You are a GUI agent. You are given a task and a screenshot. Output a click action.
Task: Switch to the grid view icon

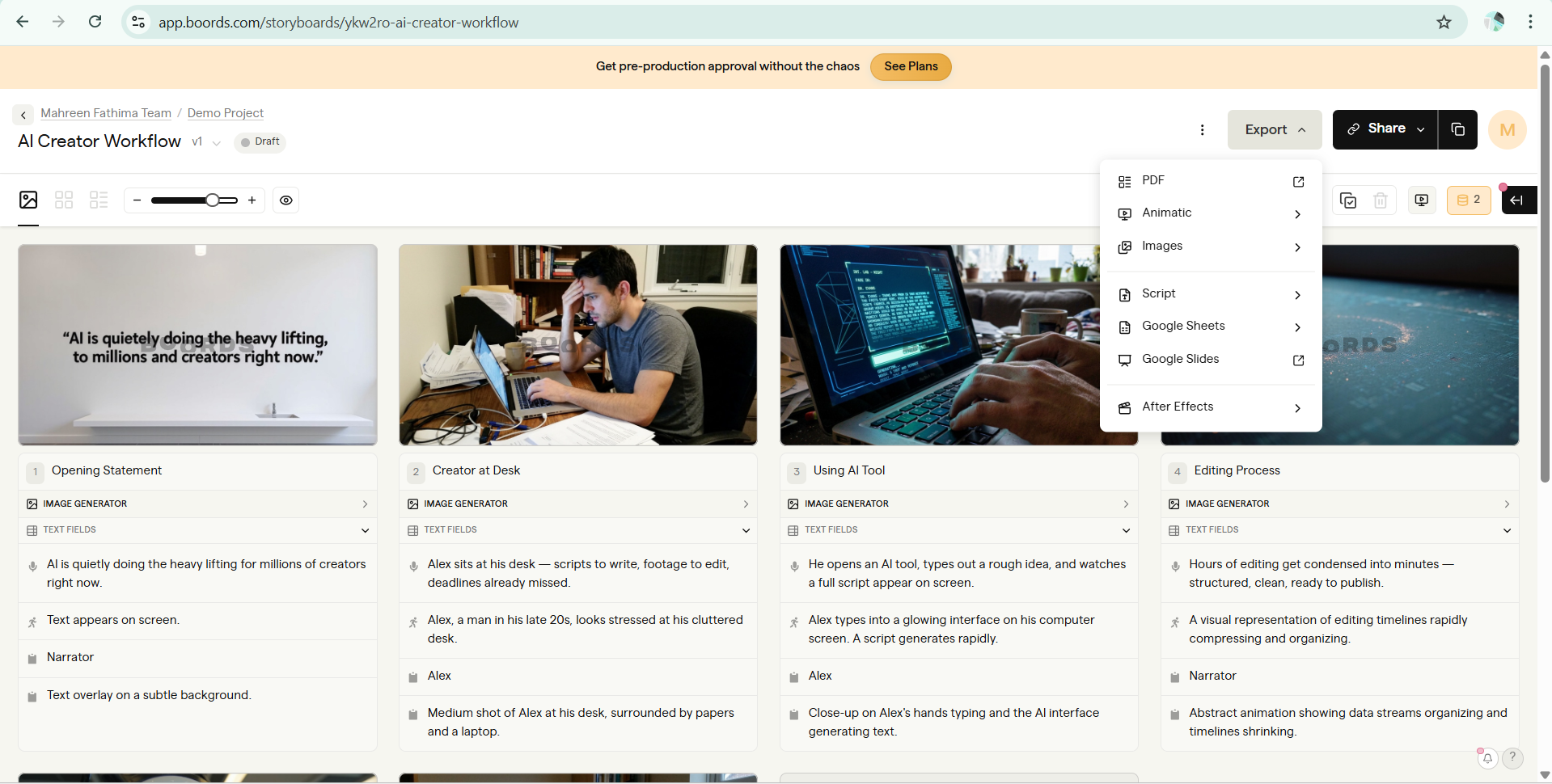(x=64, y=200)
